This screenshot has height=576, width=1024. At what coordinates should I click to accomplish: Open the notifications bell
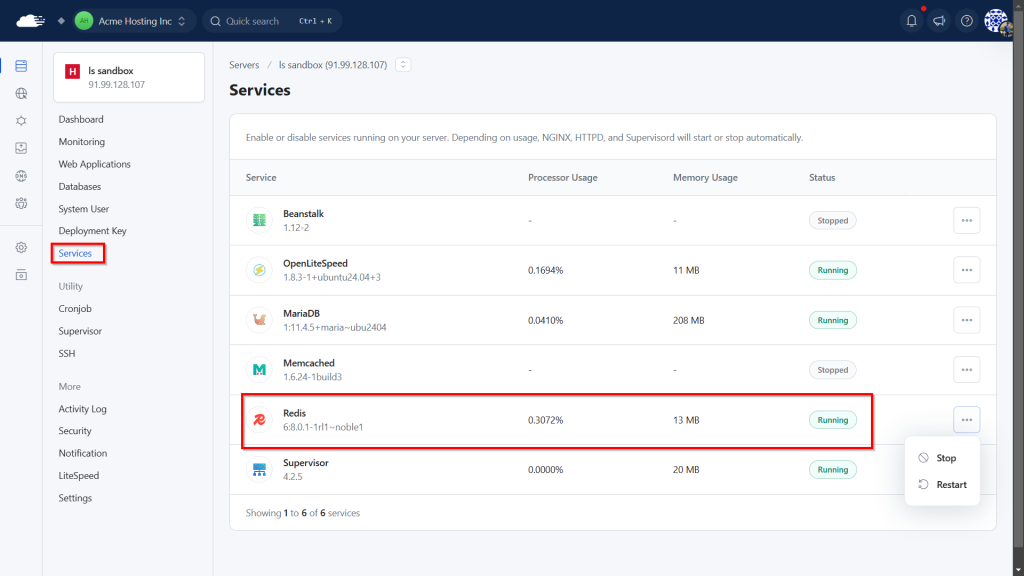pyautogui.click(x=911, y=21)
